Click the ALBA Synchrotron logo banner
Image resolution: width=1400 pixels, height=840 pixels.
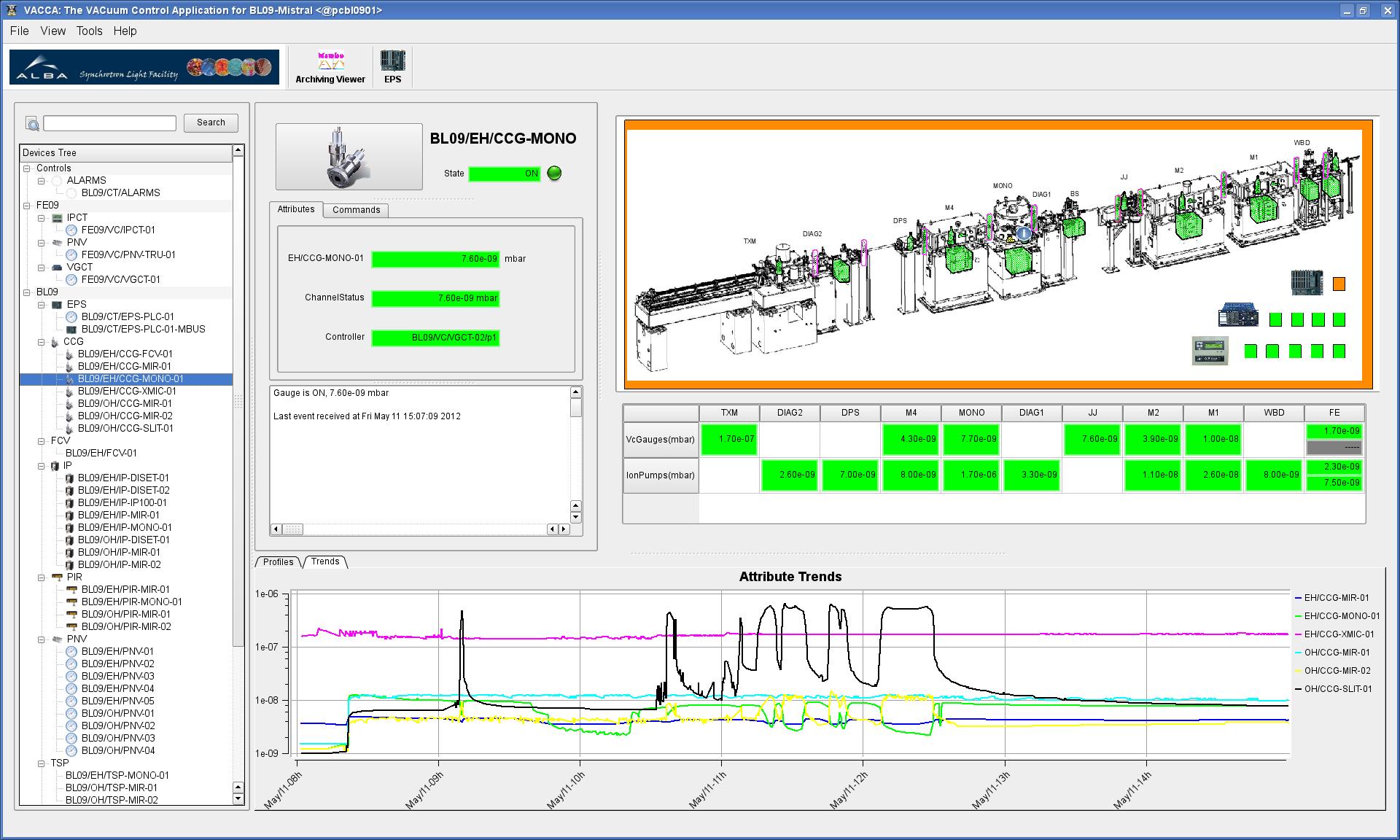pyautogui.click(x=144, y=67)
